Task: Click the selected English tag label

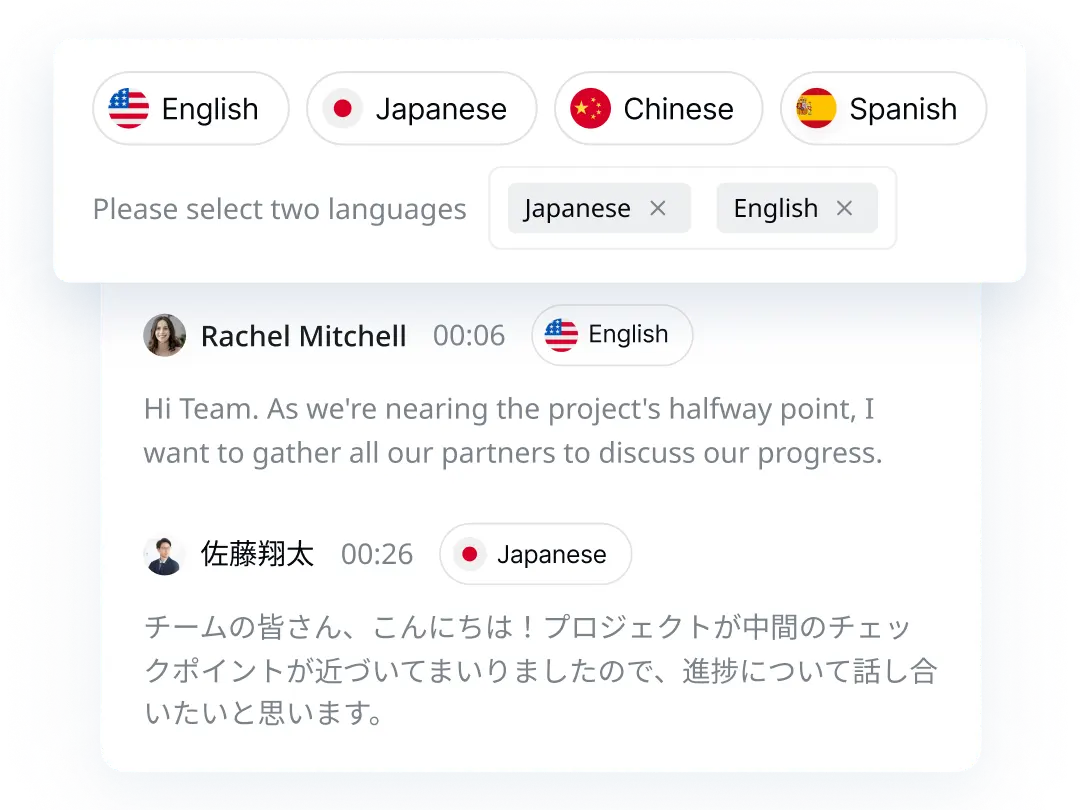Action: 776,208
